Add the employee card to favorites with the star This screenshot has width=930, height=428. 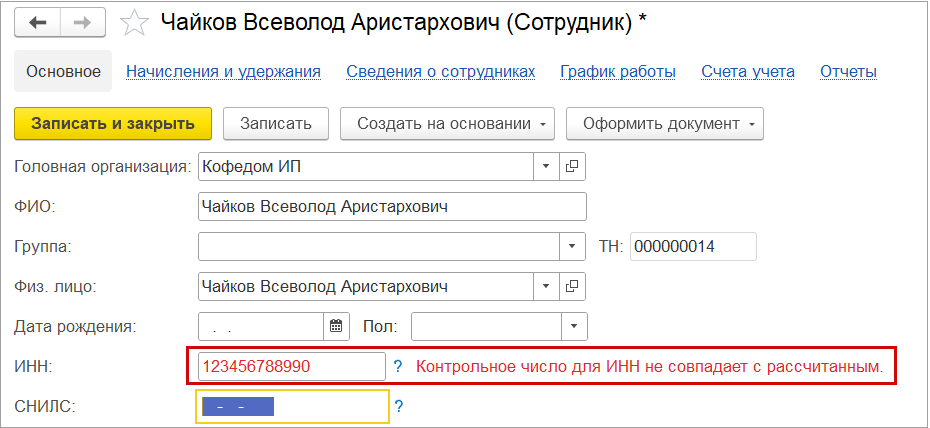pos(133,23)
